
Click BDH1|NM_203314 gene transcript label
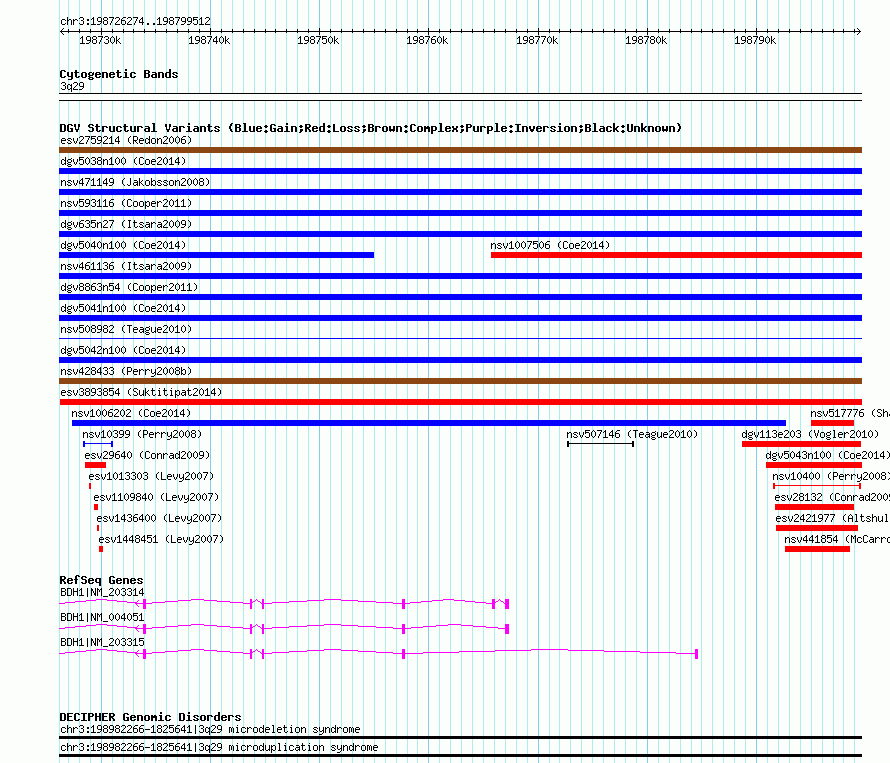(102, 593)
